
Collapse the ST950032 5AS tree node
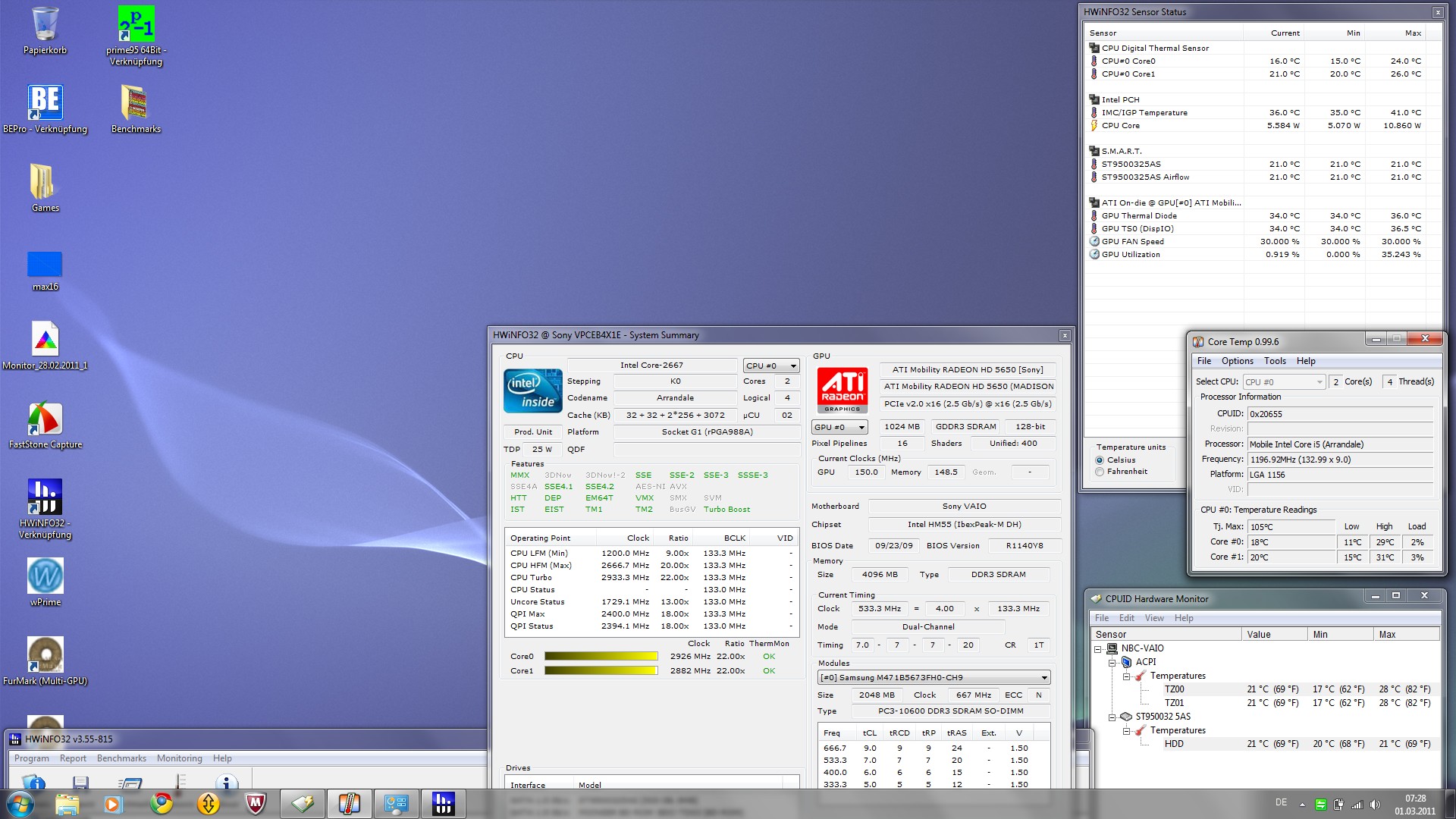pos(1112,717)
